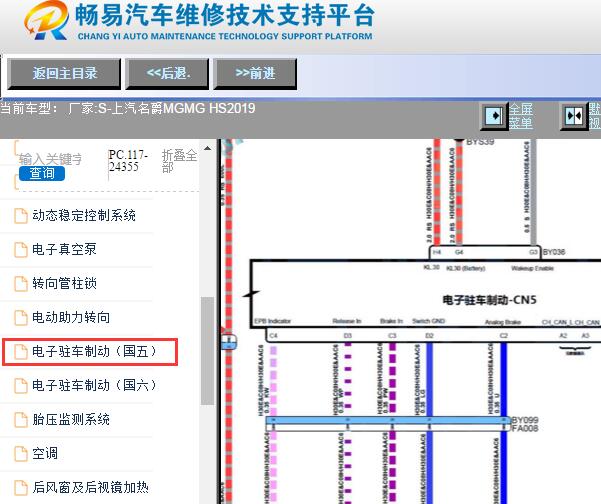Click the document icon beside 电子真空泵
Image resolution: width=601 pixels, height=504 pixels.
click(x=21, y=250)
